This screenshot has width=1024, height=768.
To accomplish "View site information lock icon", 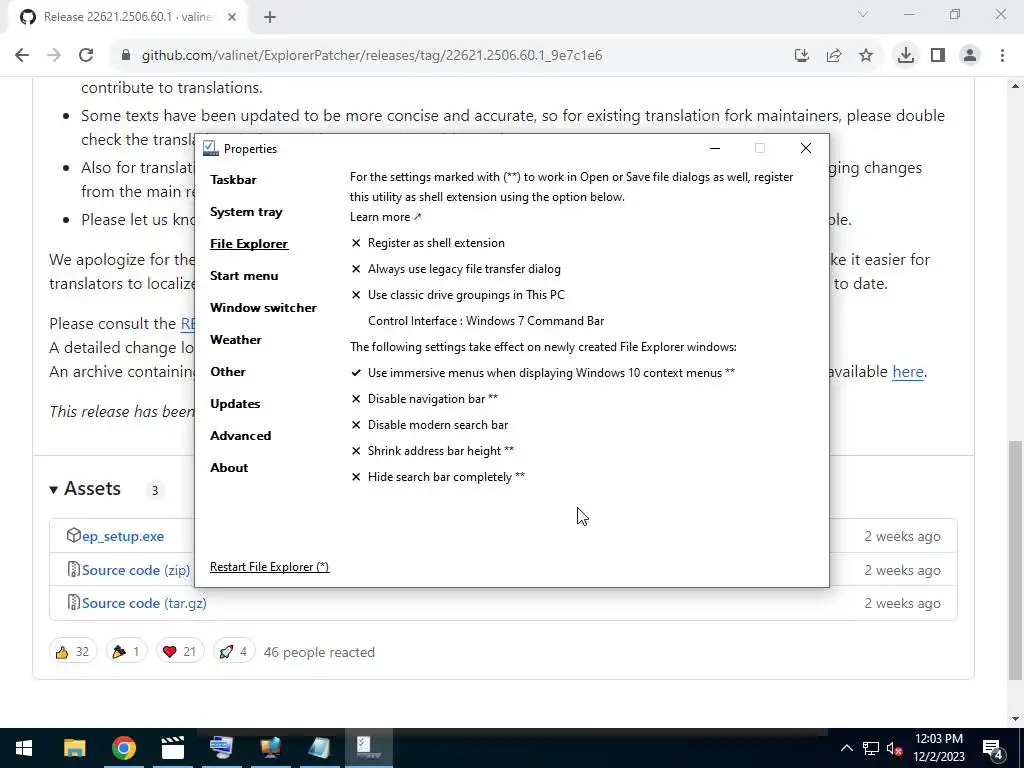I will [126, 56].
